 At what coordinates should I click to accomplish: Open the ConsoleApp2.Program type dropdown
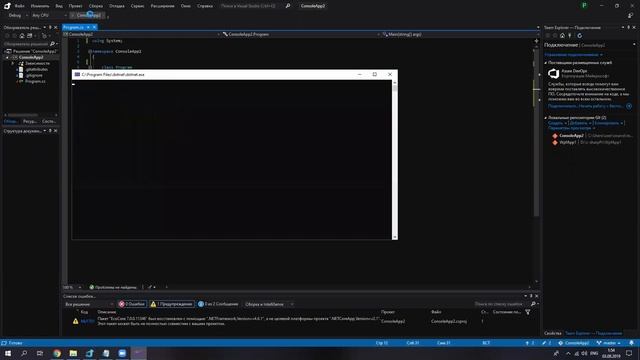(x=300, y=34)
